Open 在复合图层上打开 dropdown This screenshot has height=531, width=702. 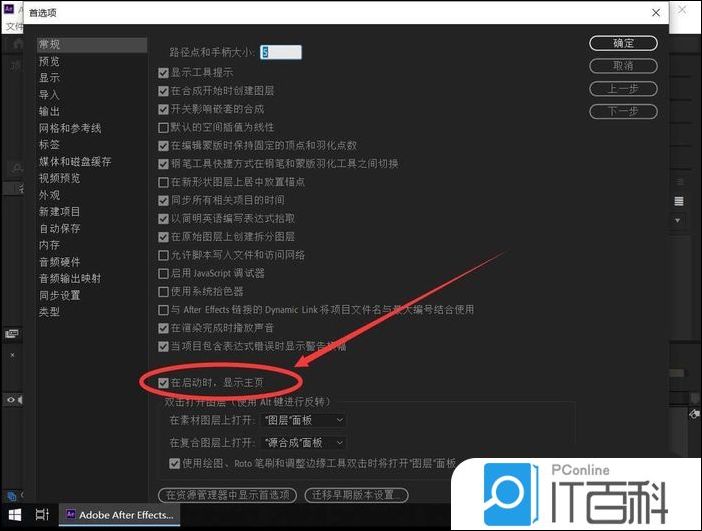(303, 443)
